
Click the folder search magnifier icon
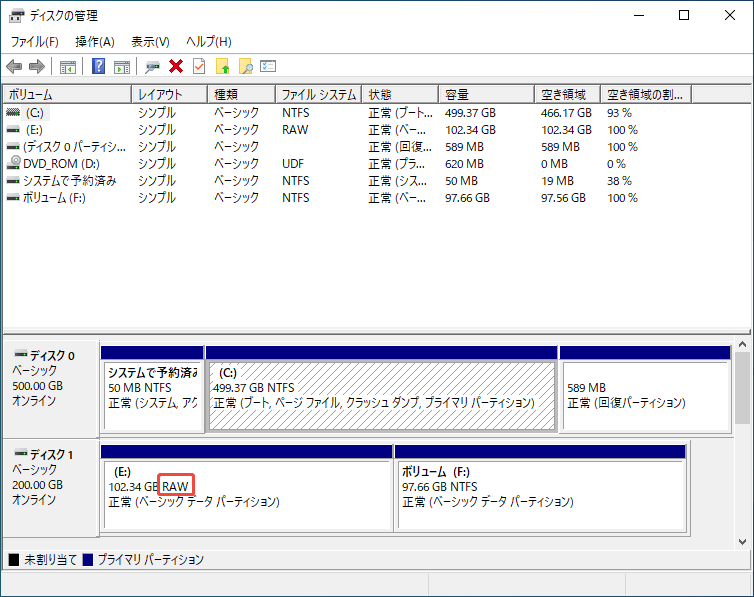pyautogui.click(x=245, y=66)
